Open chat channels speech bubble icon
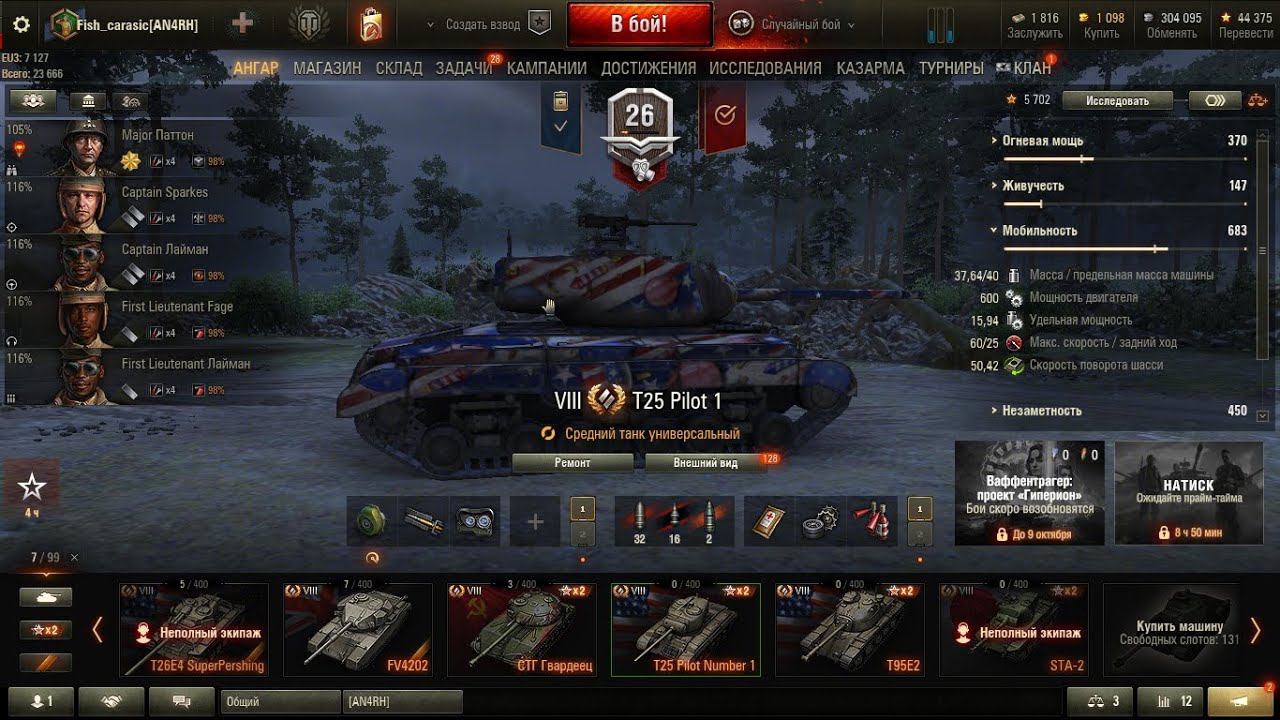 [182, 702]
